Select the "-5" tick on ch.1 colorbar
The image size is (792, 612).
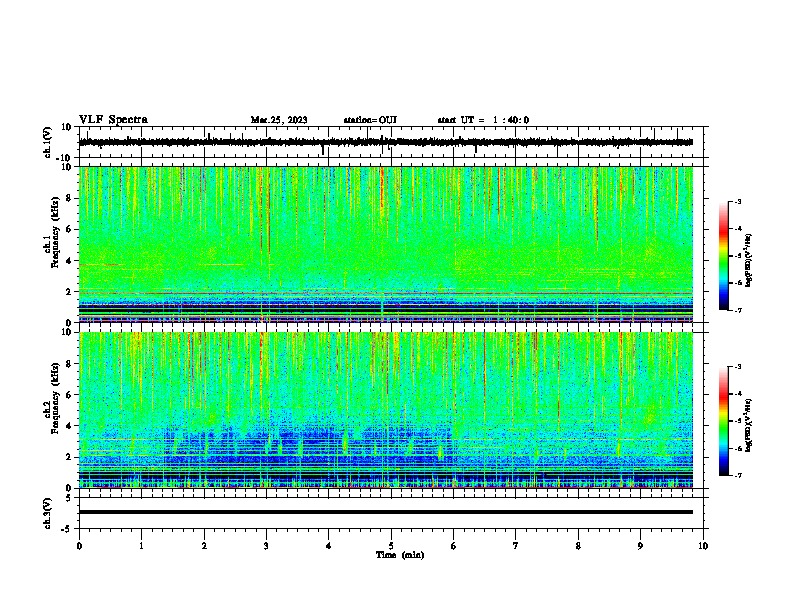pos(738,256)
